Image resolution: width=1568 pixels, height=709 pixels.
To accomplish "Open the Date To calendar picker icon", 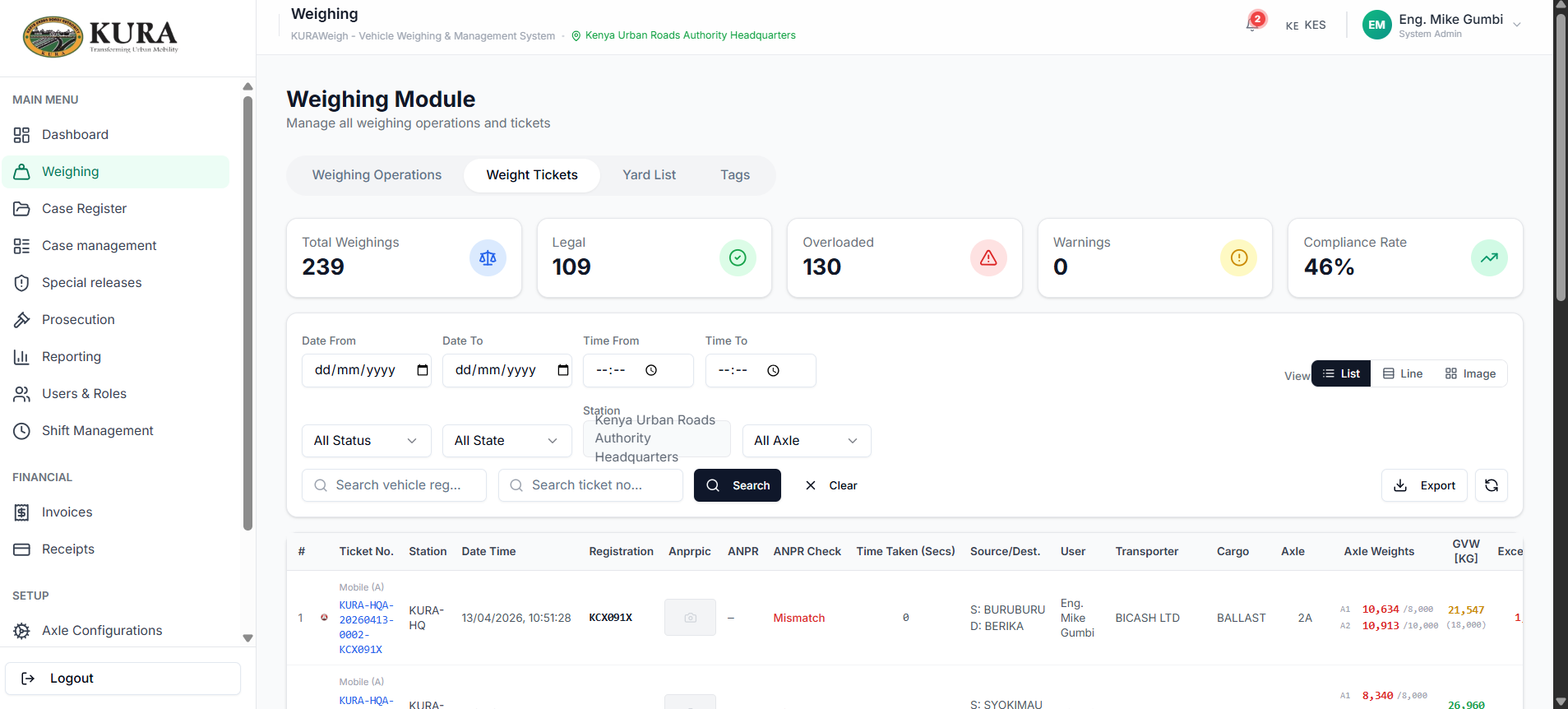I will click(x=563, y=370).
